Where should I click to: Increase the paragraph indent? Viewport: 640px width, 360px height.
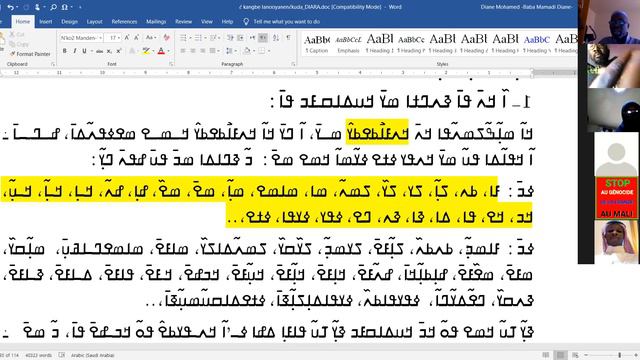(x=240, y=38)
